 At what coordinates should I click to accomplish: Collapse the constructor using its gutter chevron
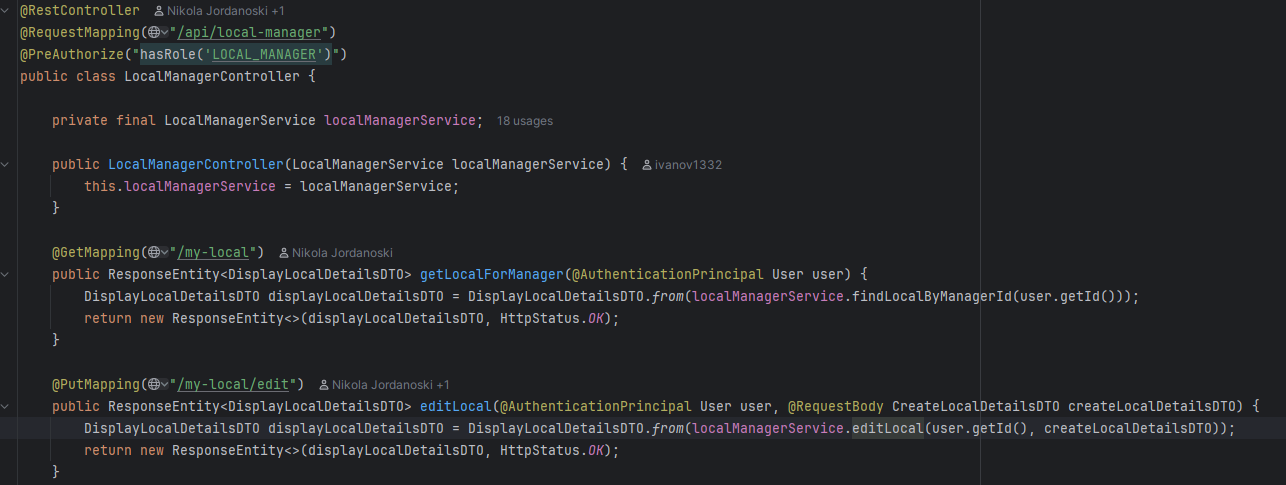pyautogui.click(x=6, y=164)
